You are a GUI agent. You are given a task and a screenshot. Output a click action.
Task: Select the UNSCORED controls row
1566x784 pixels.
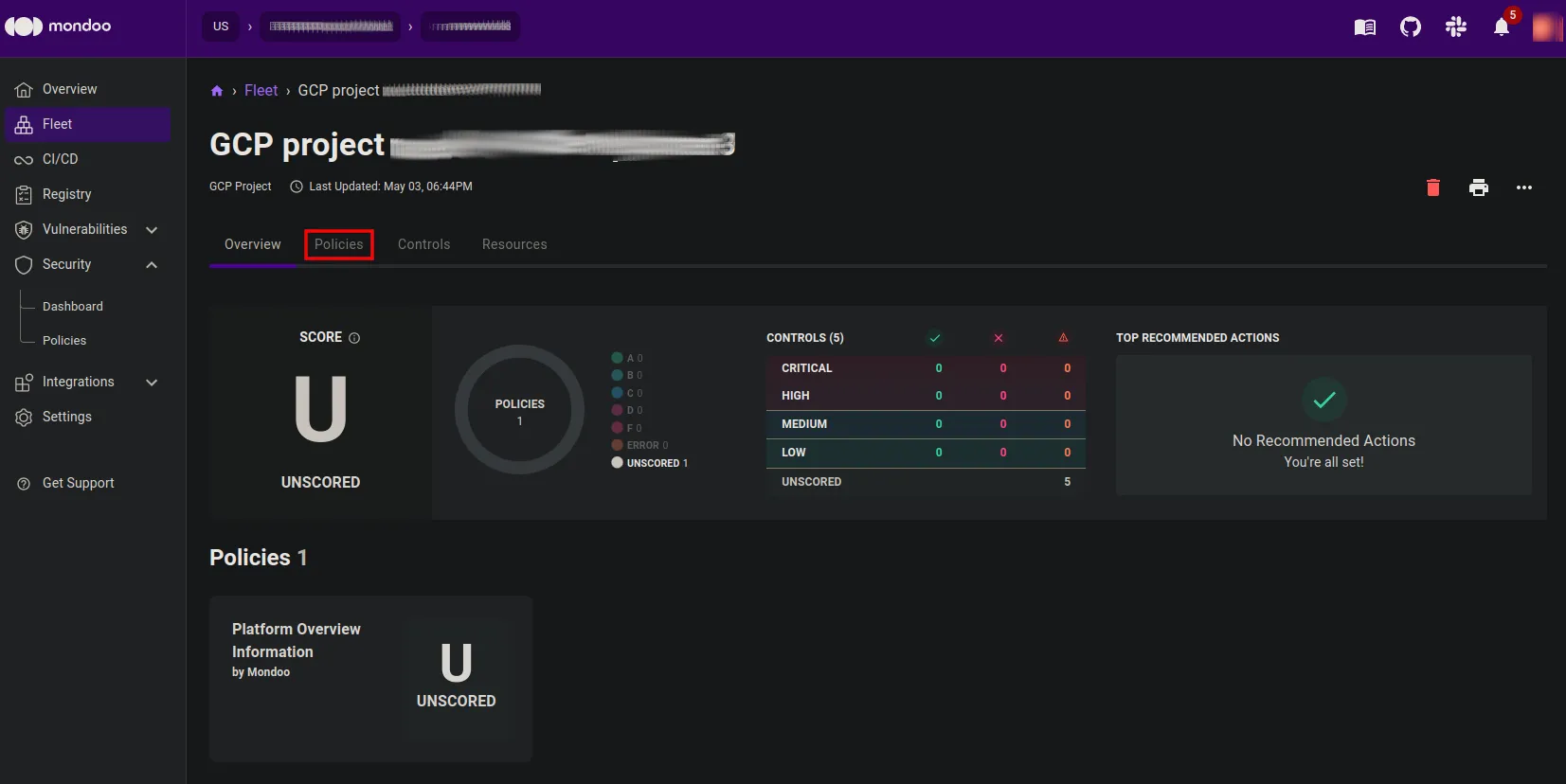tap(926, 482)
